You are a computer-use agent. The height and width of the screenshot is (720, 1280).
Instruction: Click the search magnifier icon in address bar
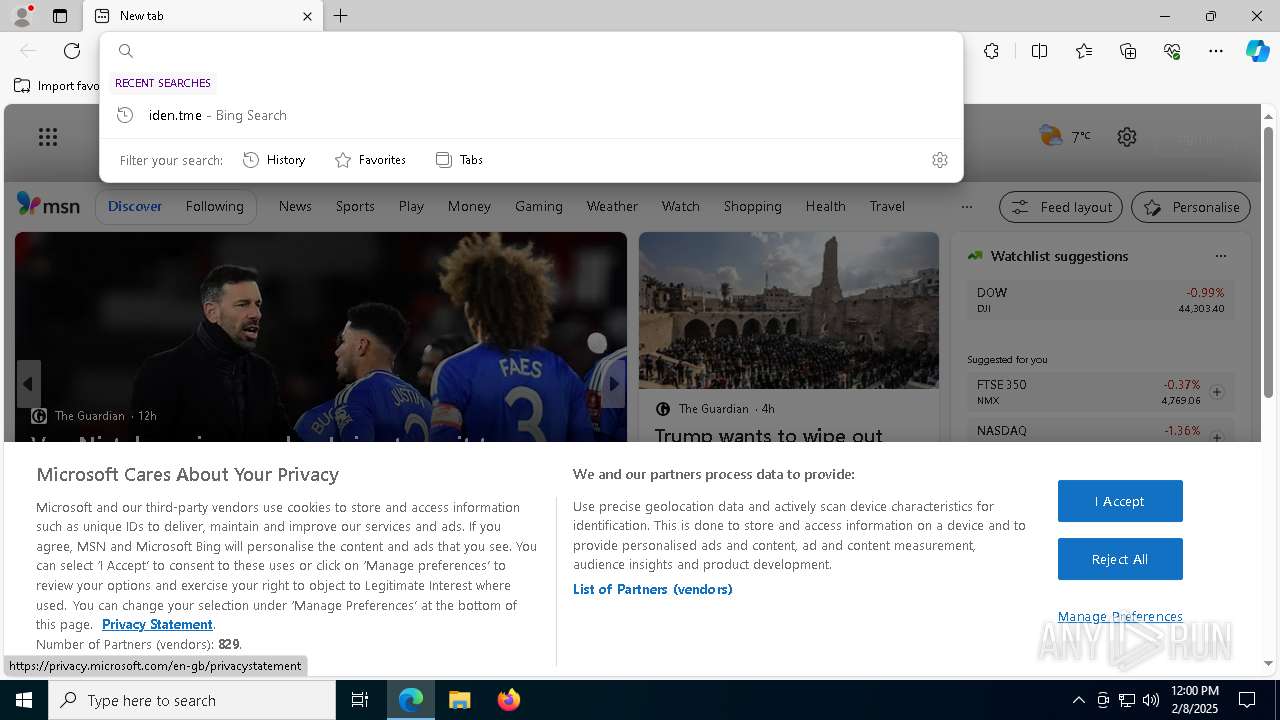coord(125,51)
